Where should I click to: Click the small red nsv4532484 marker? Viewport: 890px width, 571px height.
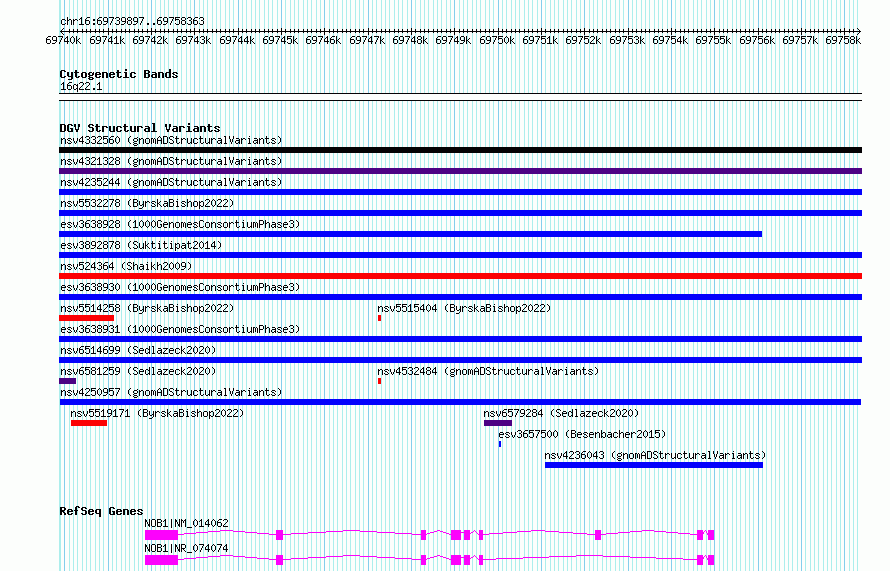point(379,381)
